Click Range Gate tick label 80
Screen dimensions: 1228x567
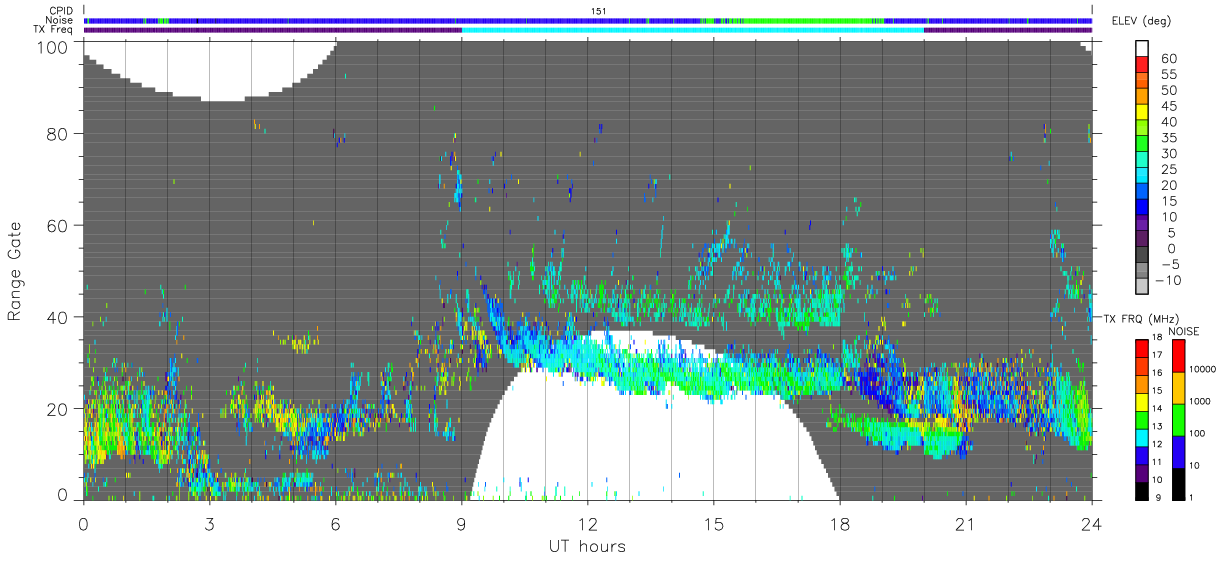coord(59,134)
